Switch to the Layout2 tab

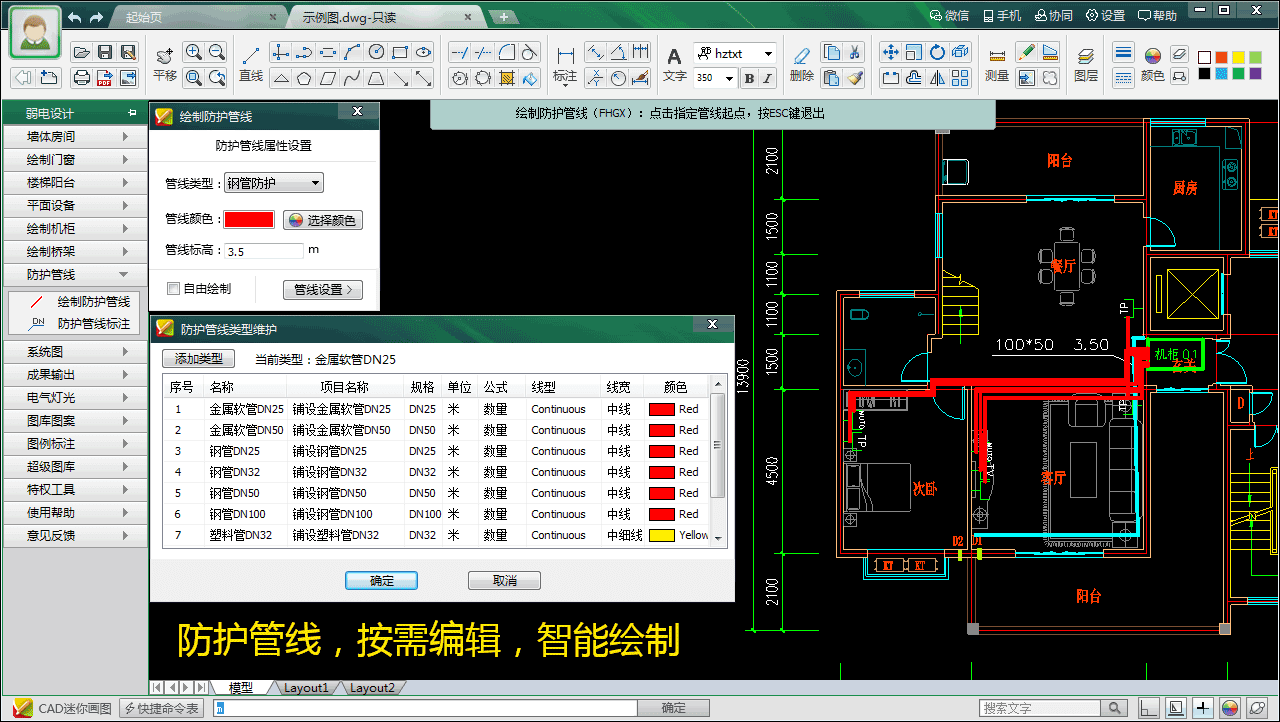click(372, 688)
